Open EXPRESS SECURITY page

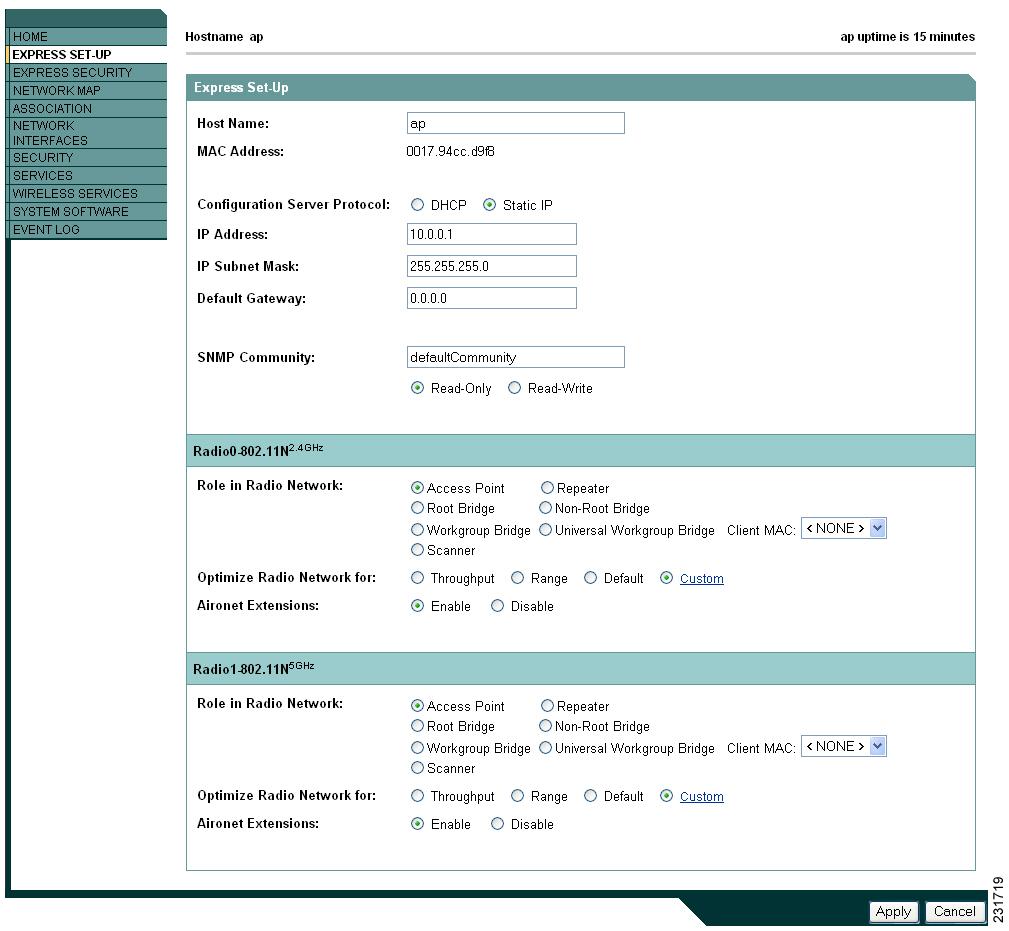87,73
